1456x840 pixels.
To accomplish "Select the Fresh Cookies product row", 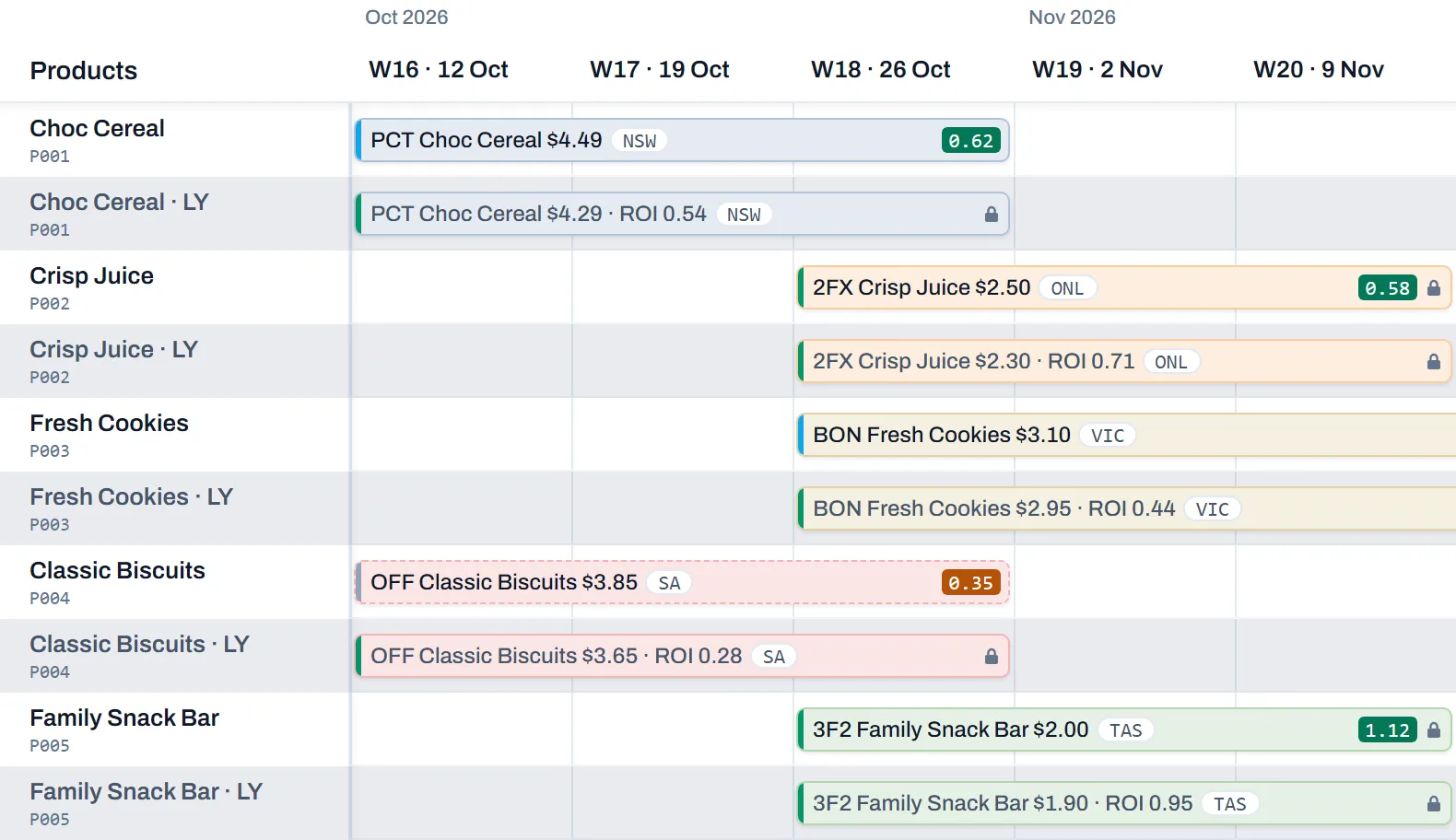I will coord(175,435).
